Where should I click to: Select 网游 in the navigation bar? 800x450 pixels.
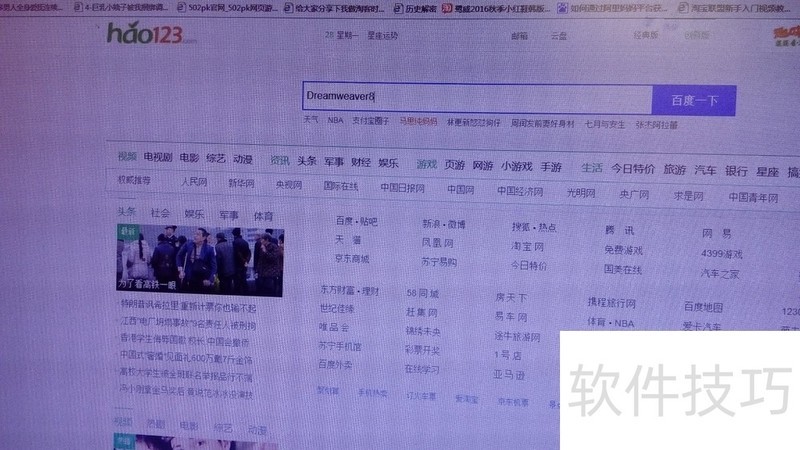pyautogui.click(x=482, y=165)
